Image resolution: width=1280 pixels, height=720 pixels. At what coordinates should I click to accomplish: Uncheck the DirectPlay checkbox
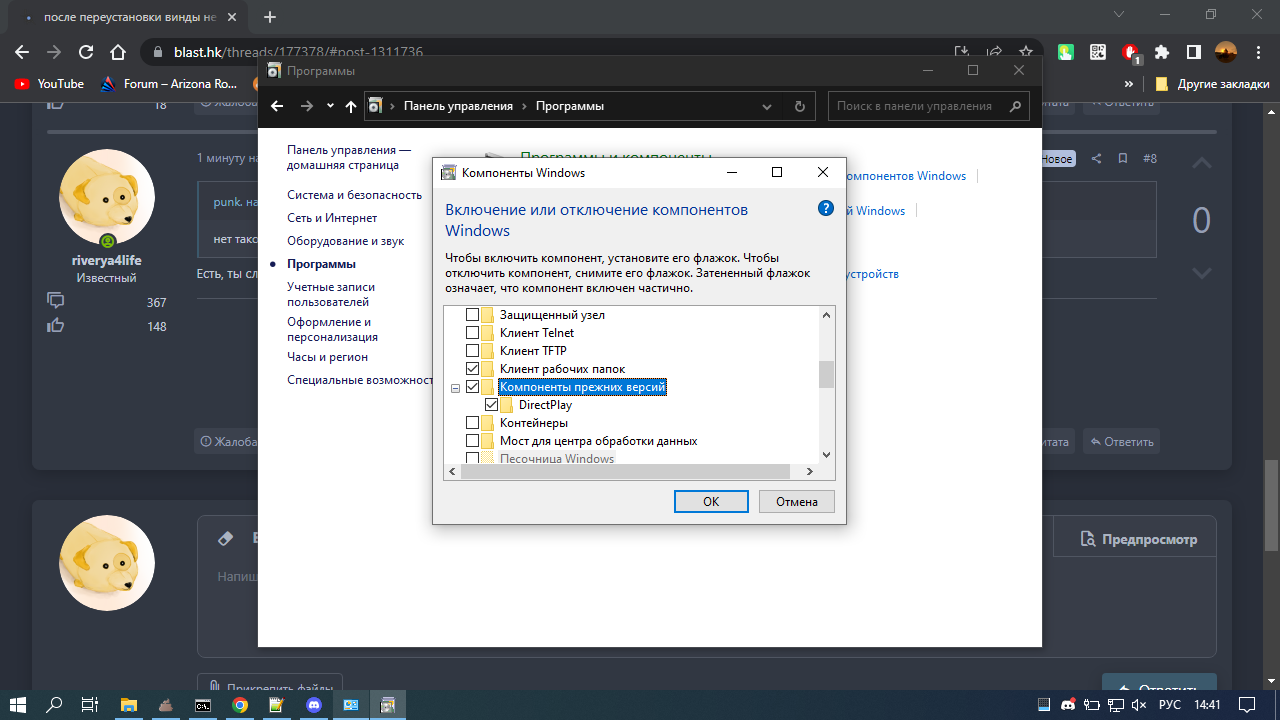[491, 405]
